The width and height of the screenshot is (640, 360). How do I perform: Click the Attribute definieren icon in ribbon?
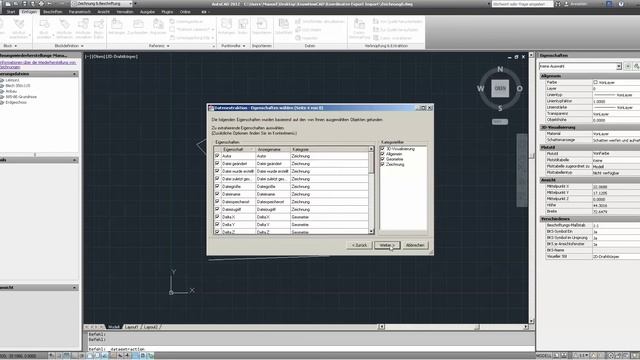pos(64,29)
